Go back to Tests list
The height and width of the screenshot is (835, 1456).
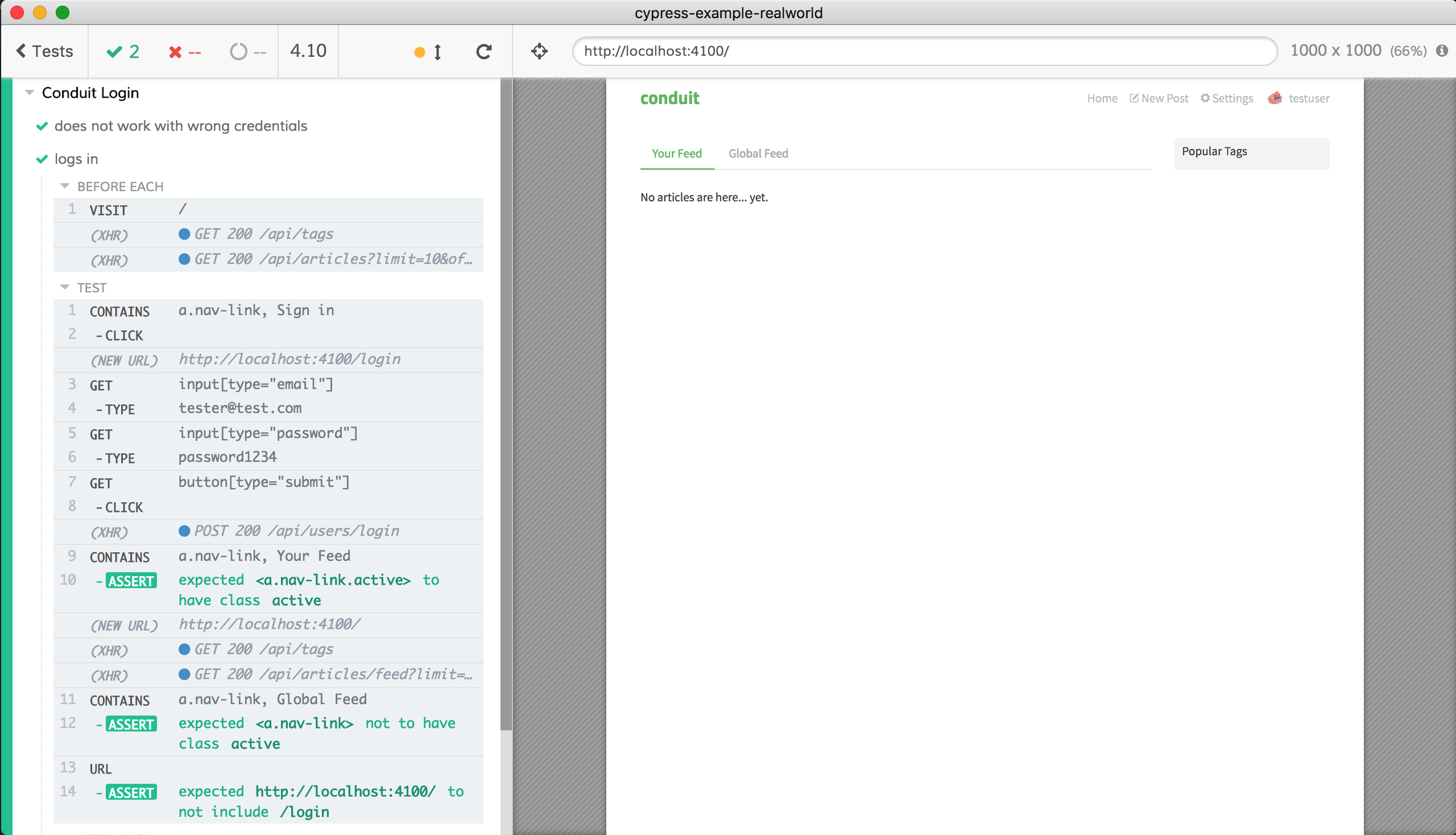[x=45, y=52]
